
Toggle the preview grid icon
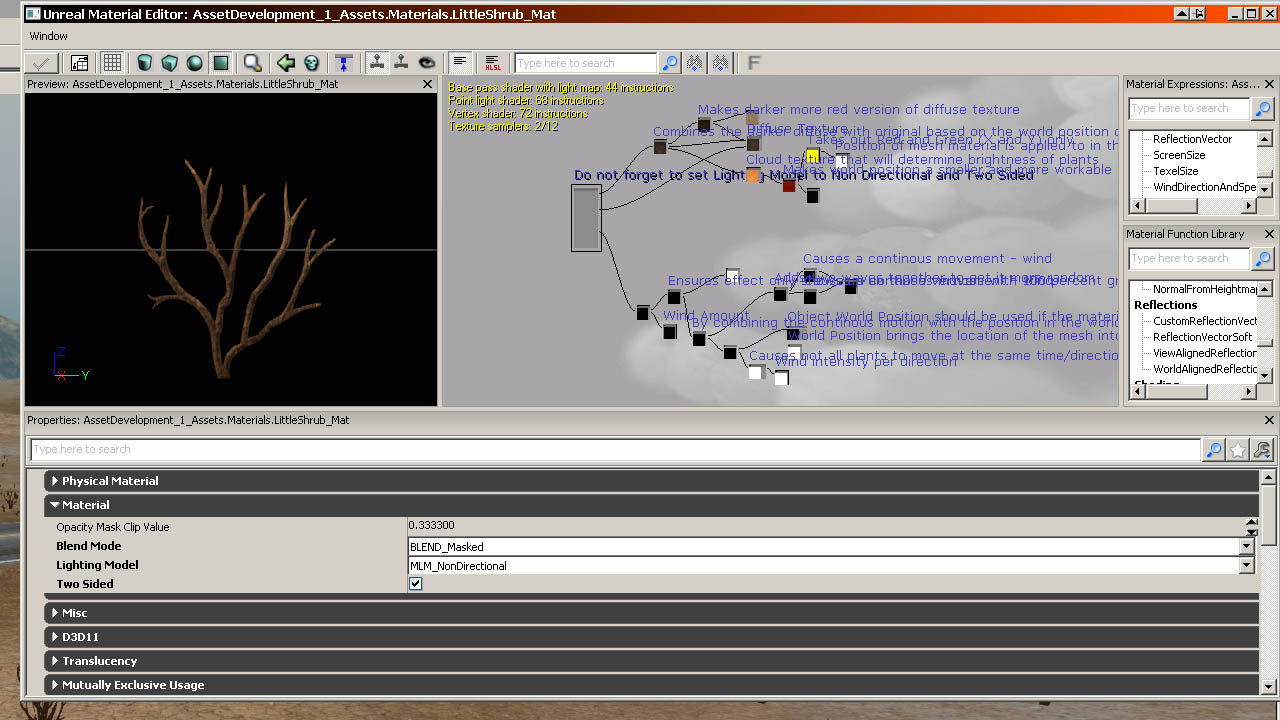(x=112, y=63)
